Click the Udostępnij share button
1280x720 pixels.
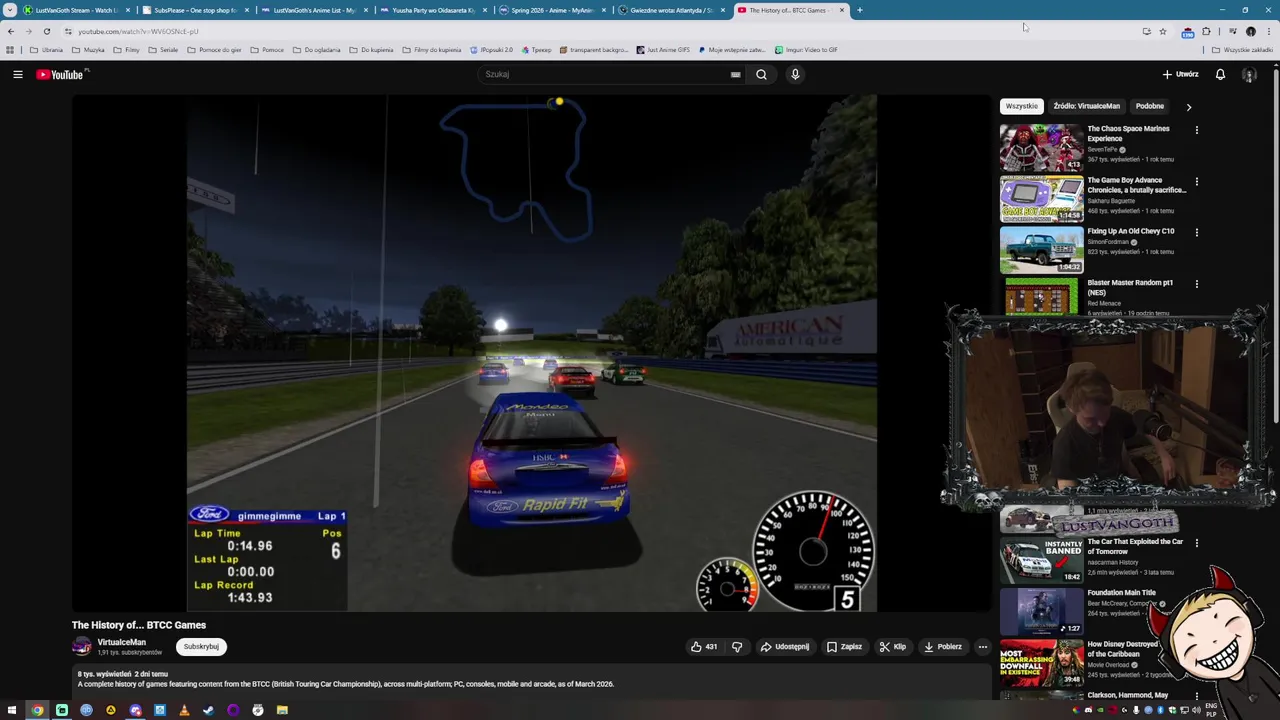(785, 647)
